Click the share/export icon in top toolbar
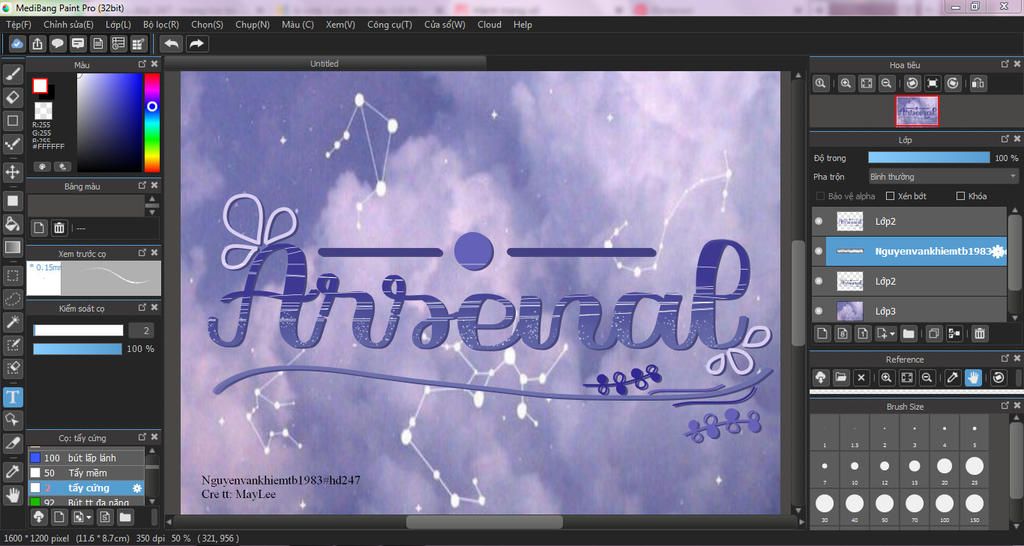This screenshot has width=1024, height=546. point(38,44)
